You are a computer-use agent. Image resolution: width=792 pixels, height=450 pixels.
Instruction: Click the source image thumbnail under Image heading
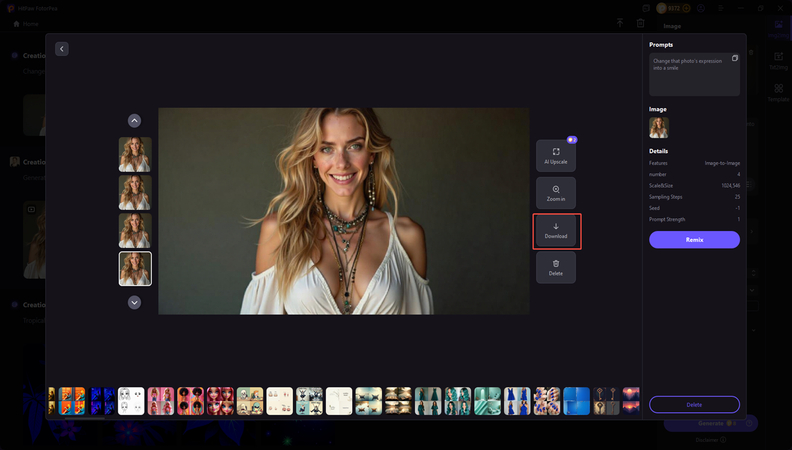point(659,128)
